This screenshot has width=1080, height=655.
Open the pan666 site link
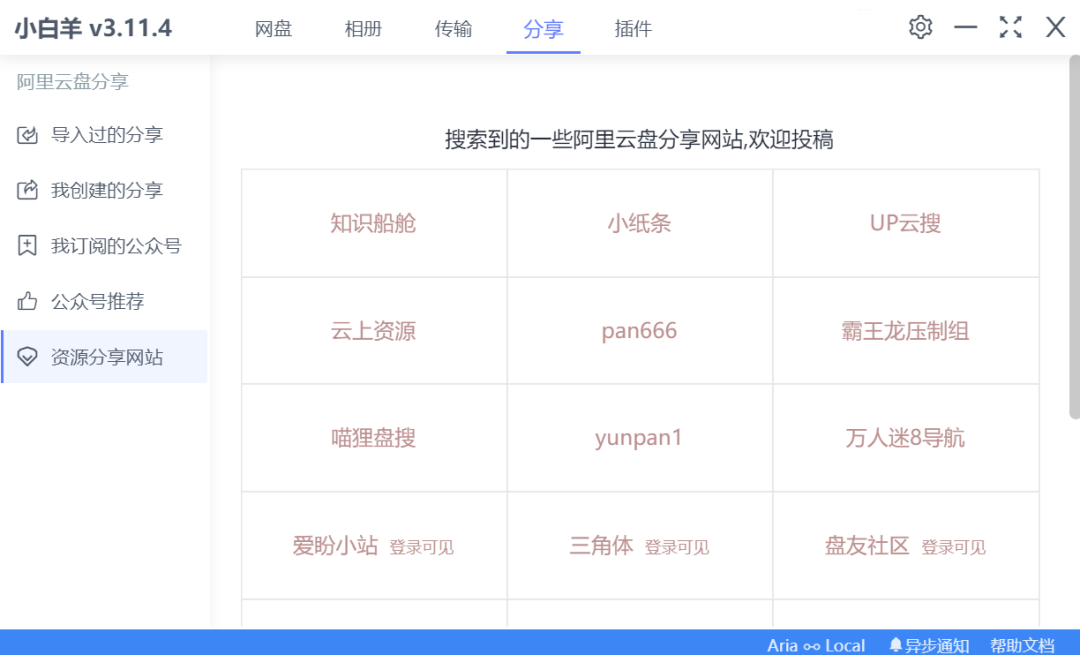pos(639,331)
